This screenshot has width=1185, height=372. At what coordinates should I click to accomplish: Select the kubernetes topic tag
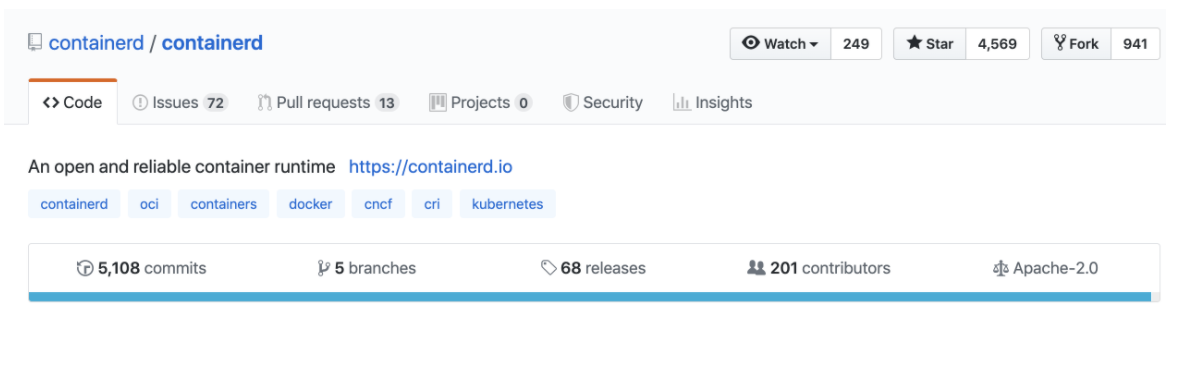coord(507,204)
